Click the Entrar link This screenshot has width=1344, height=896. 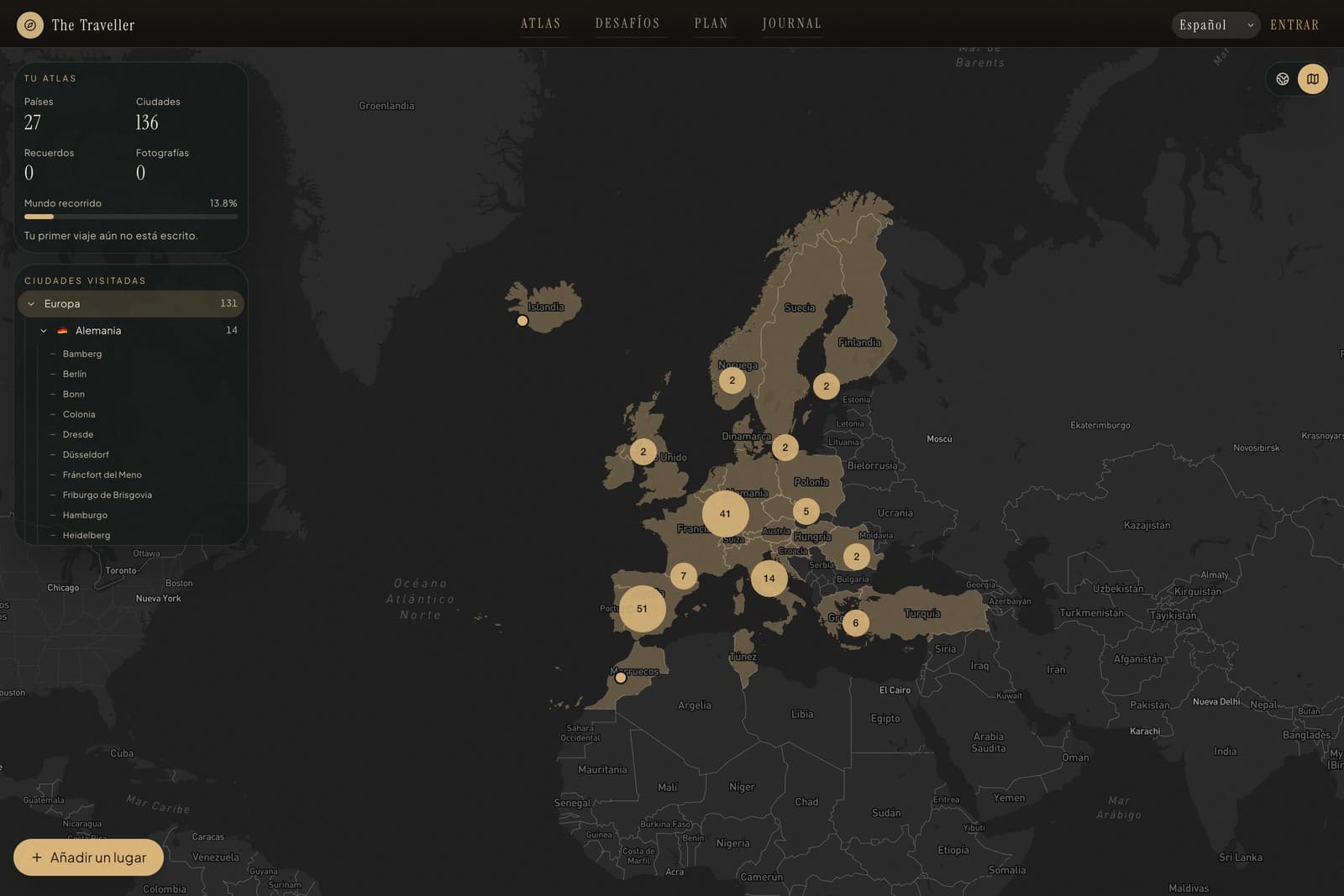(1294, 25)
